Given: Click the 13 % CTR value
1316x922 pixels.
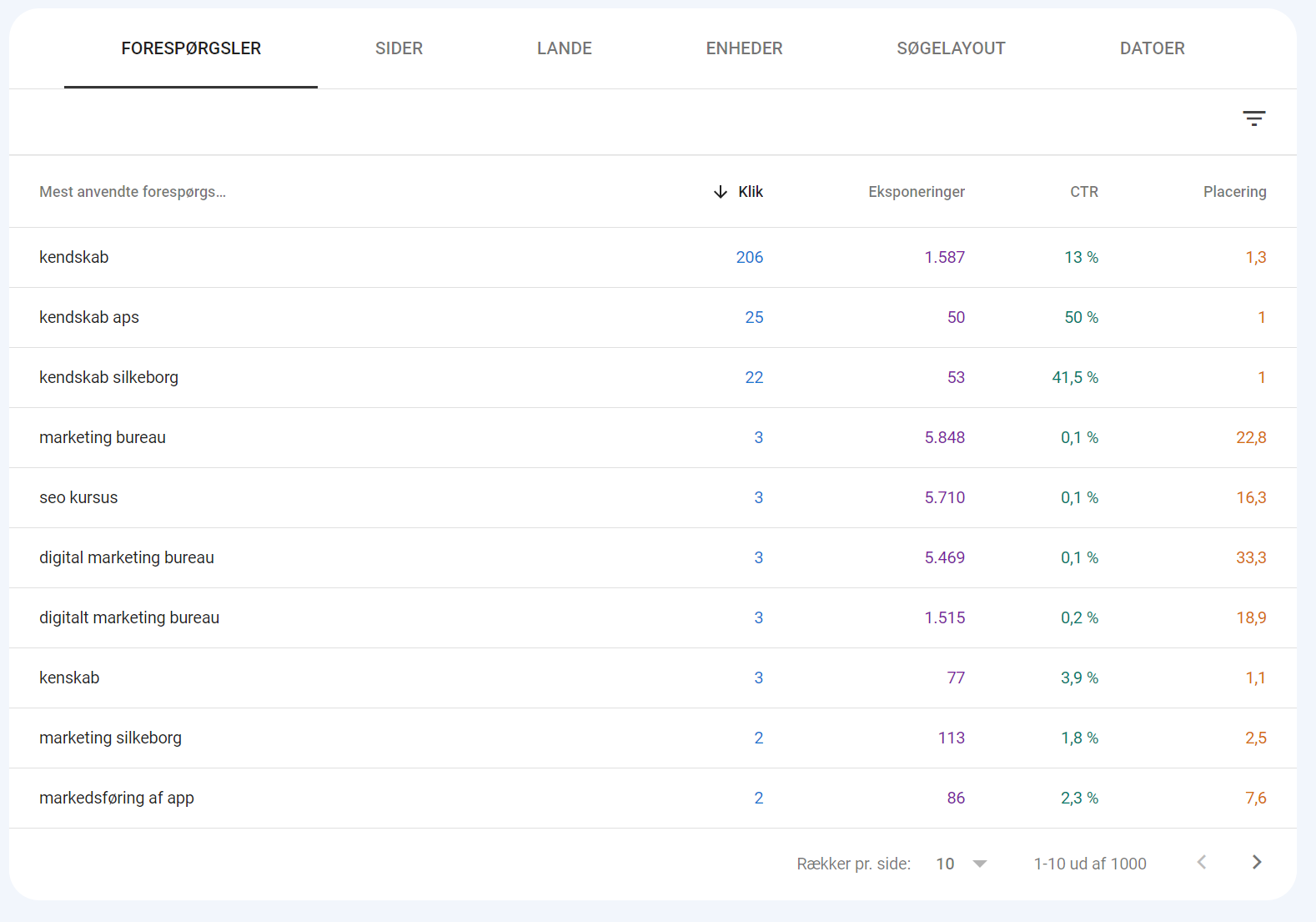Looking at the screenshot, I should click(1081, 258).
